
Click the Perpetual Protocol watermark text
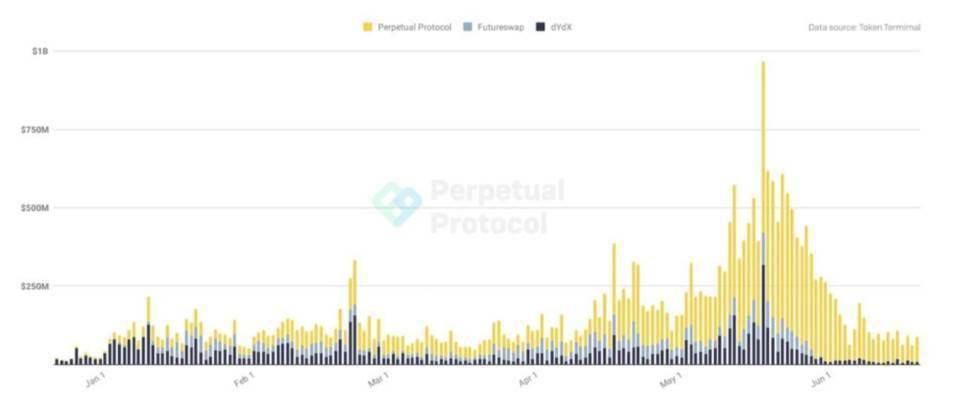(496, 206)
